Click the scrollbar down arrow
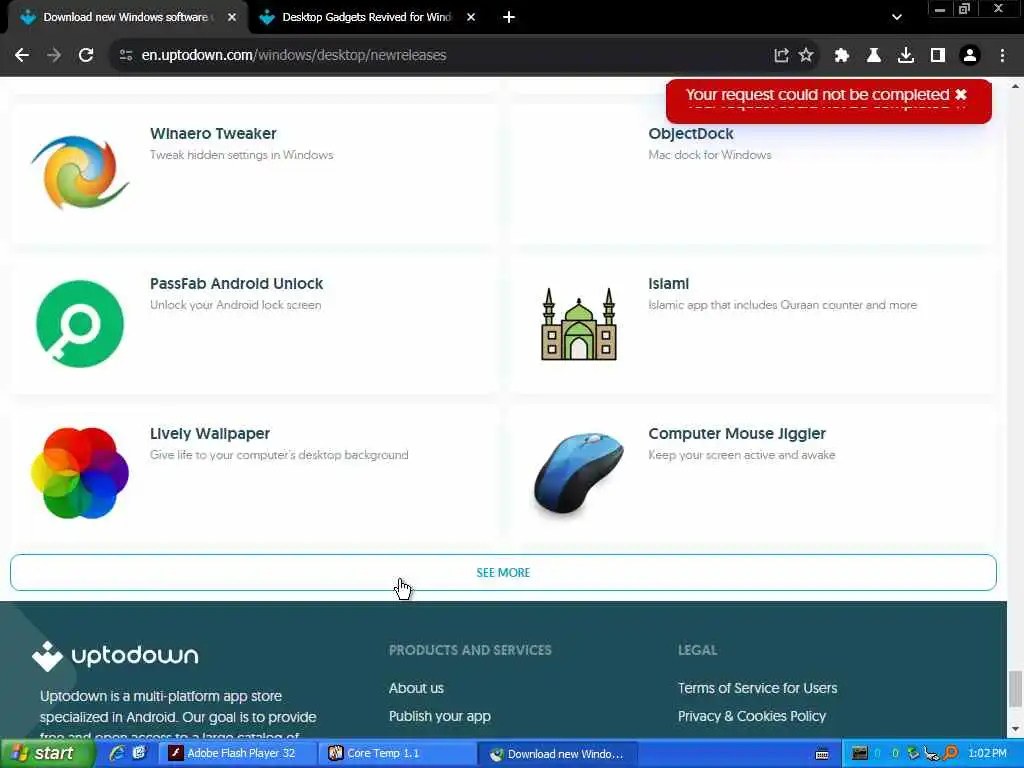This screenshot has height=768, width=1024. coord(1015,729)
